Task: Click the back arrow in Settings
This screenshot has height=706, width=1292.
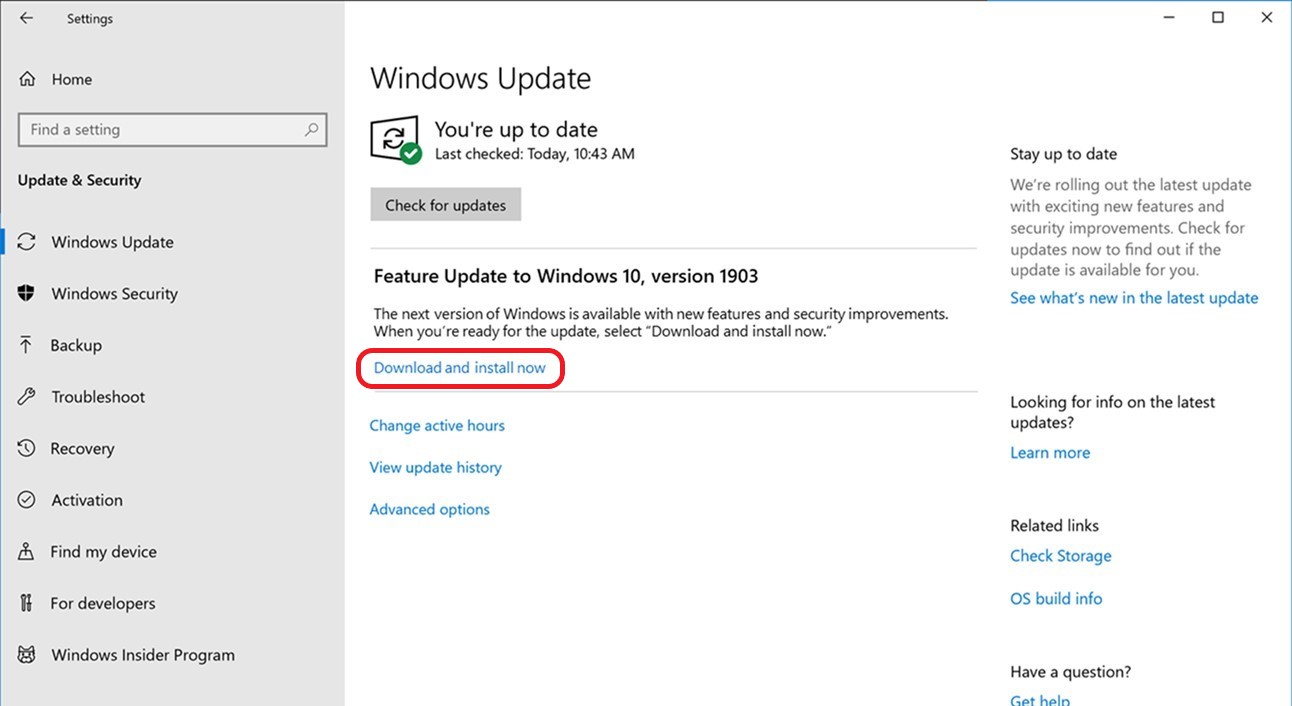Action: (x=26, y=18)
